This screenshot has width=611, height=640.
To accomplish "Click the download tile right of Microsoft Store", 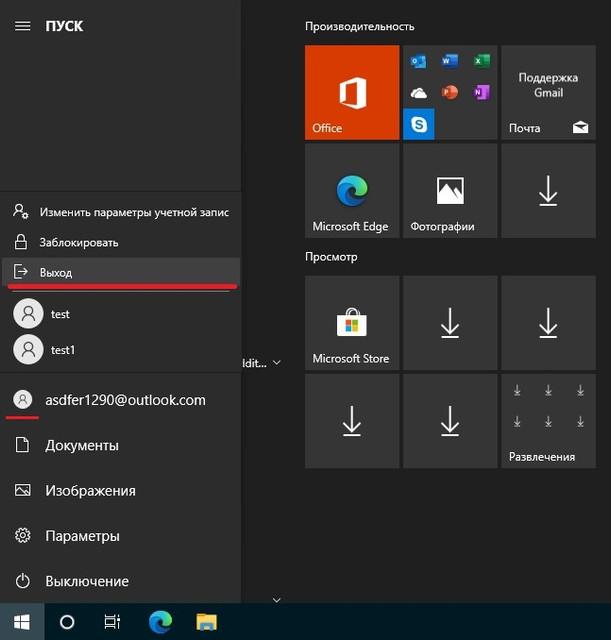I will (450, 323).
